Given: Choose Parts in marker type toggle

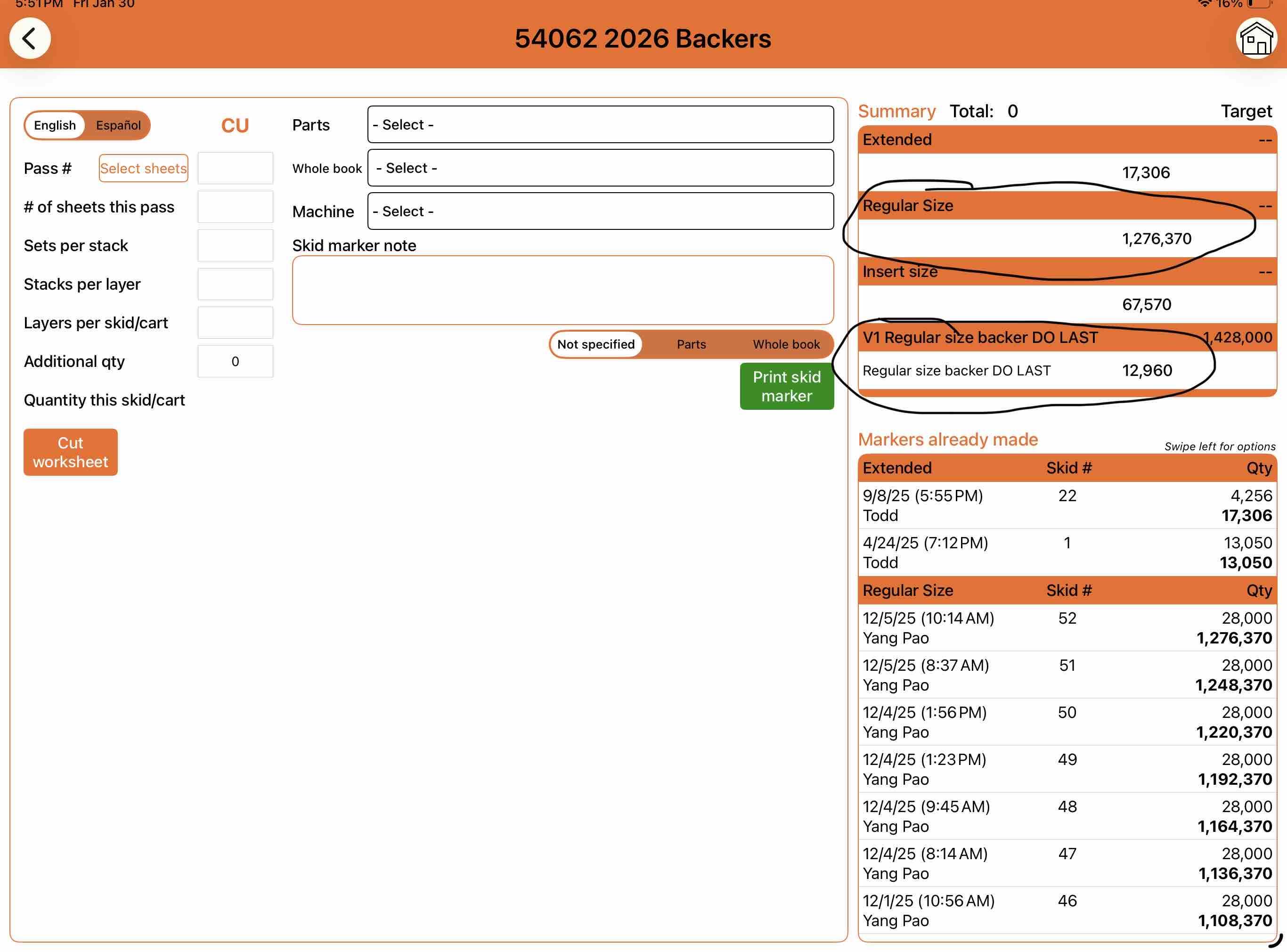Looking at the screenshot, I should point(691,344).
